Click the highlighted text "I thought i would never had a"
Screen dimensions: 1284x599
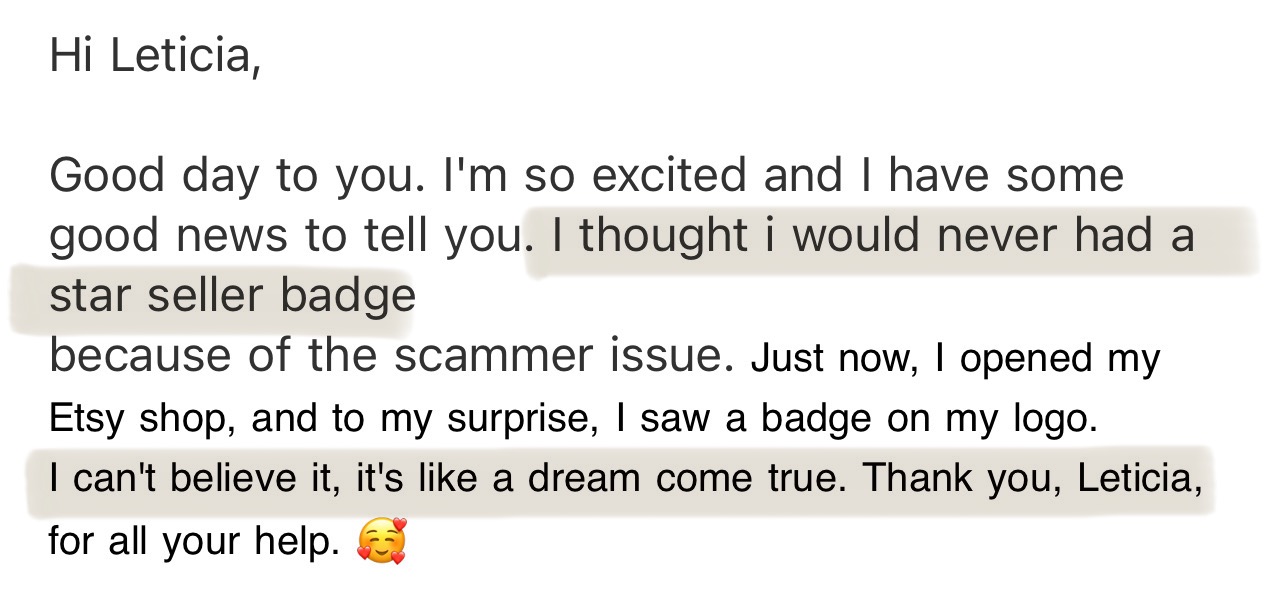pos(872,236)
